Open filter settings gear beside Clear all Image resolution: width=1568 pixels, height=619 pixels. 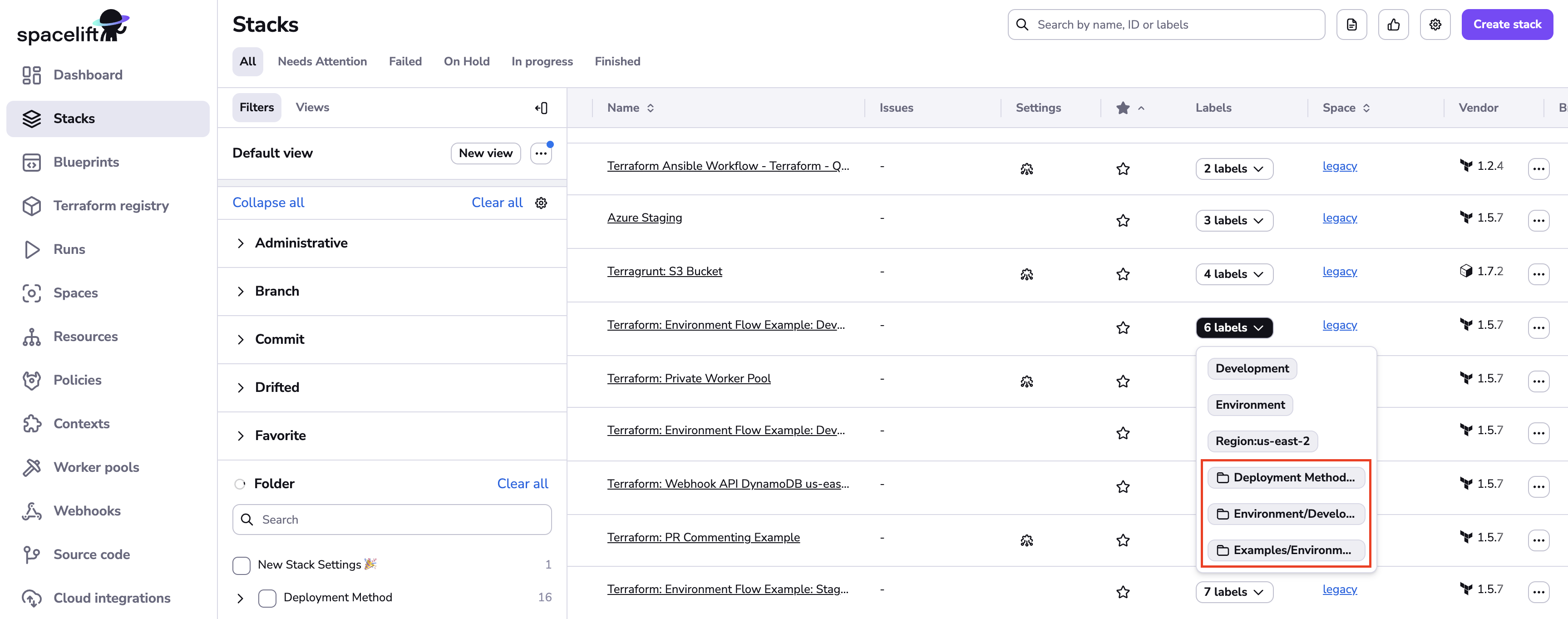541,203
